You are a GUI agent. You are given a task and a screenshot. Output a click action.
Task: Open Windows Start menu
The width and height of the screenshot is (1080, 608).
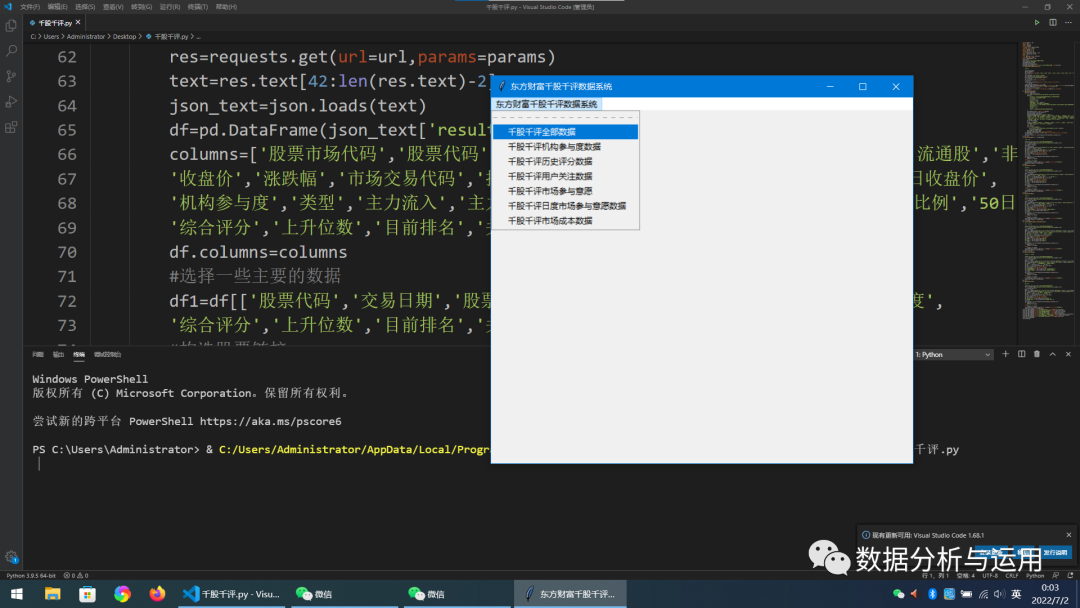tap(17, 594)
